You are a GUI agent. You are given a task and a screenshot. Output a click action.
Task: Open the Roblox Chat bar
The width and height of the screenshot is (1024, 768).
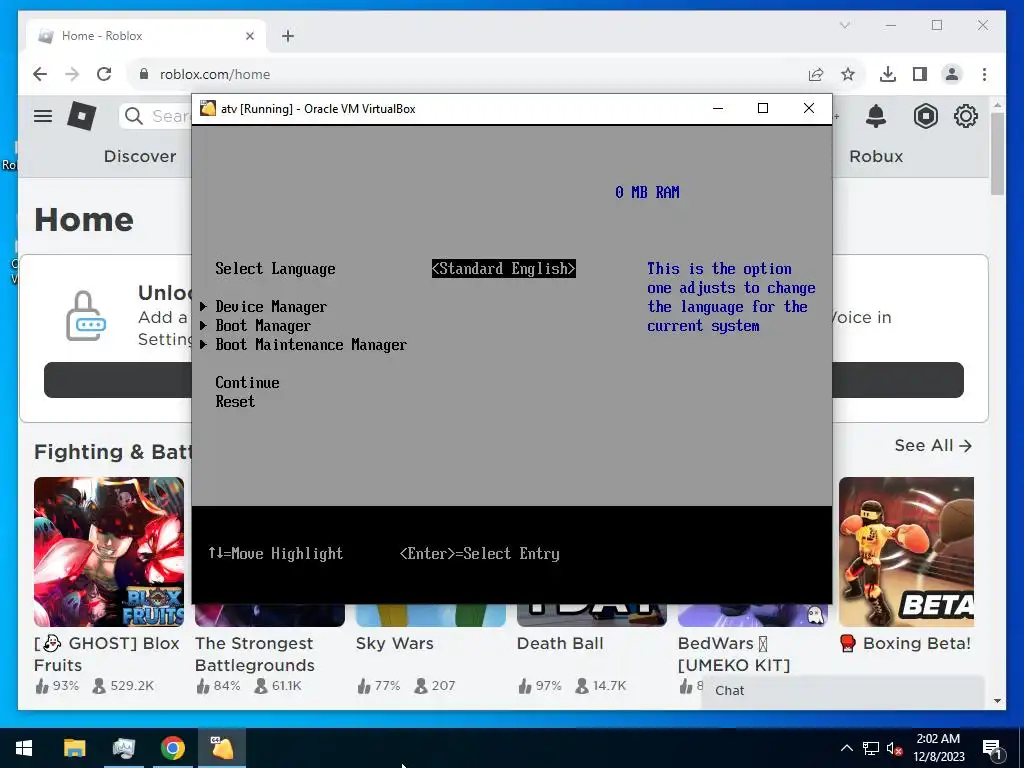[842, 691]
